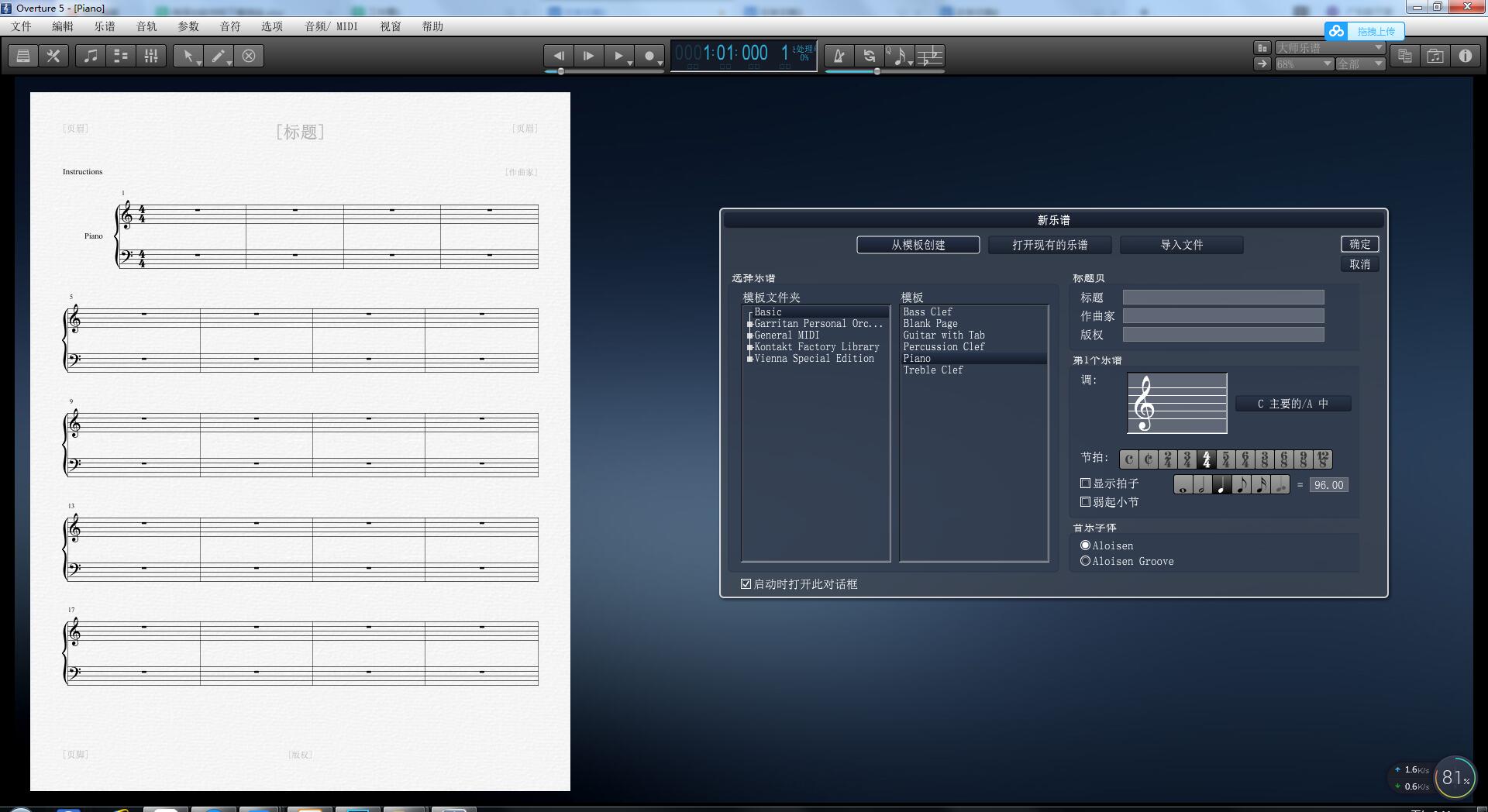The height and width of the screenshot is (812, 1488).
Task: Click the info icon on the toolbar
Action: click(1465, 55)
